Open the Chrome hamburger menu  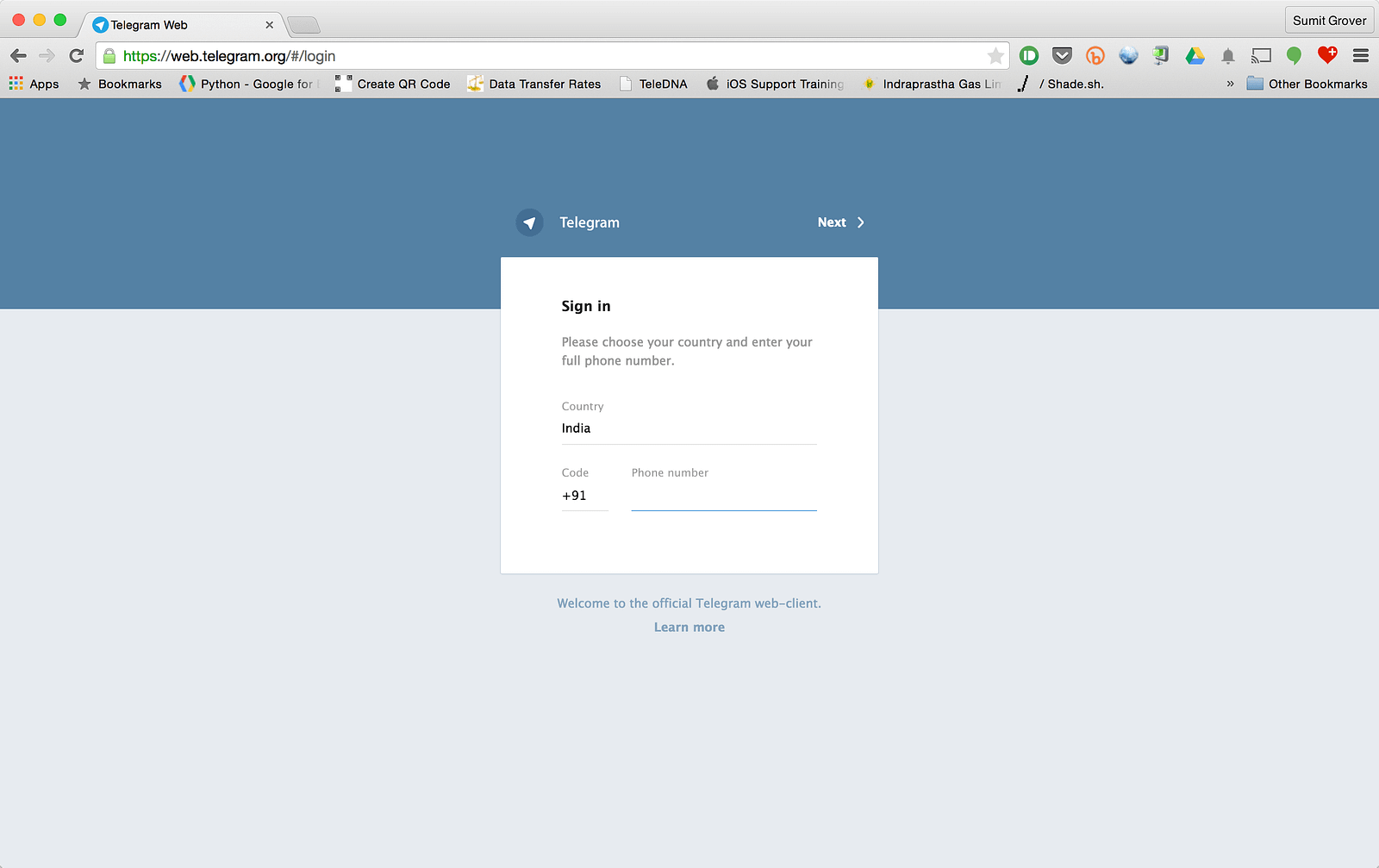(1361, 56)
